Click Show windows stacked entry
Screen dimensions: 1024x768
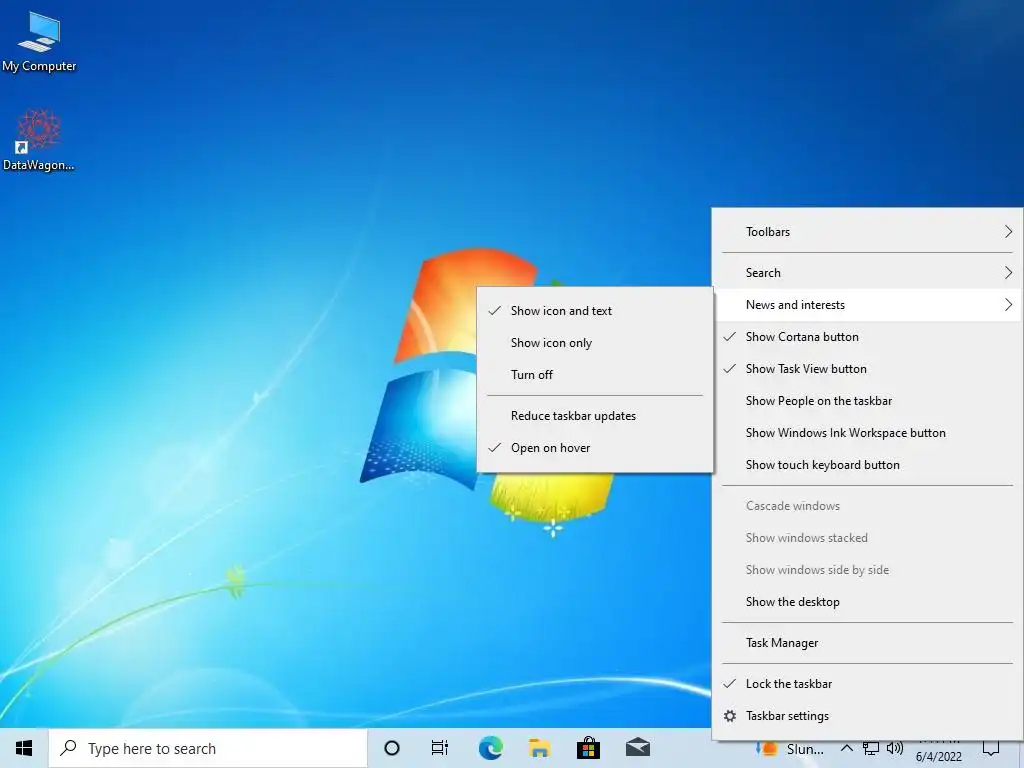(867, 538)
